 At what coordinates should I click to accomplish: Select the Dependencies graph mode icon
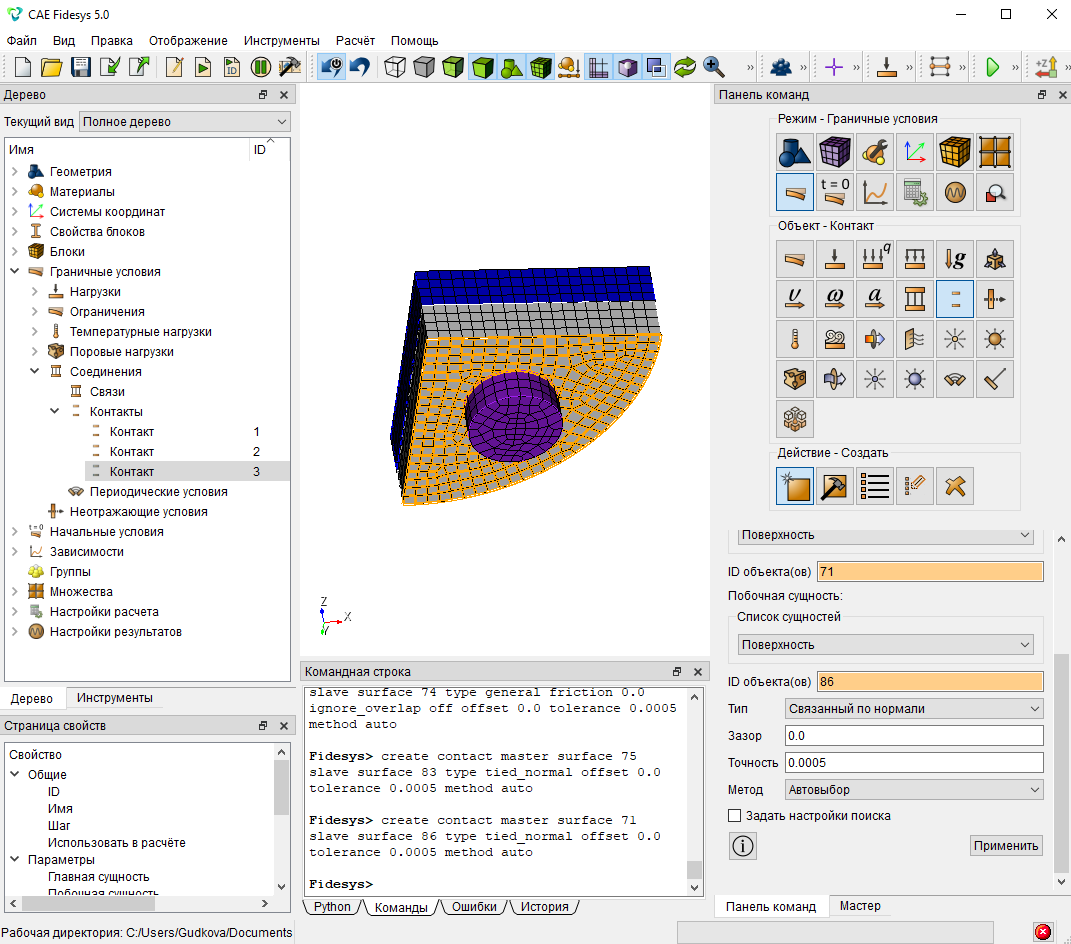point(874,192)
